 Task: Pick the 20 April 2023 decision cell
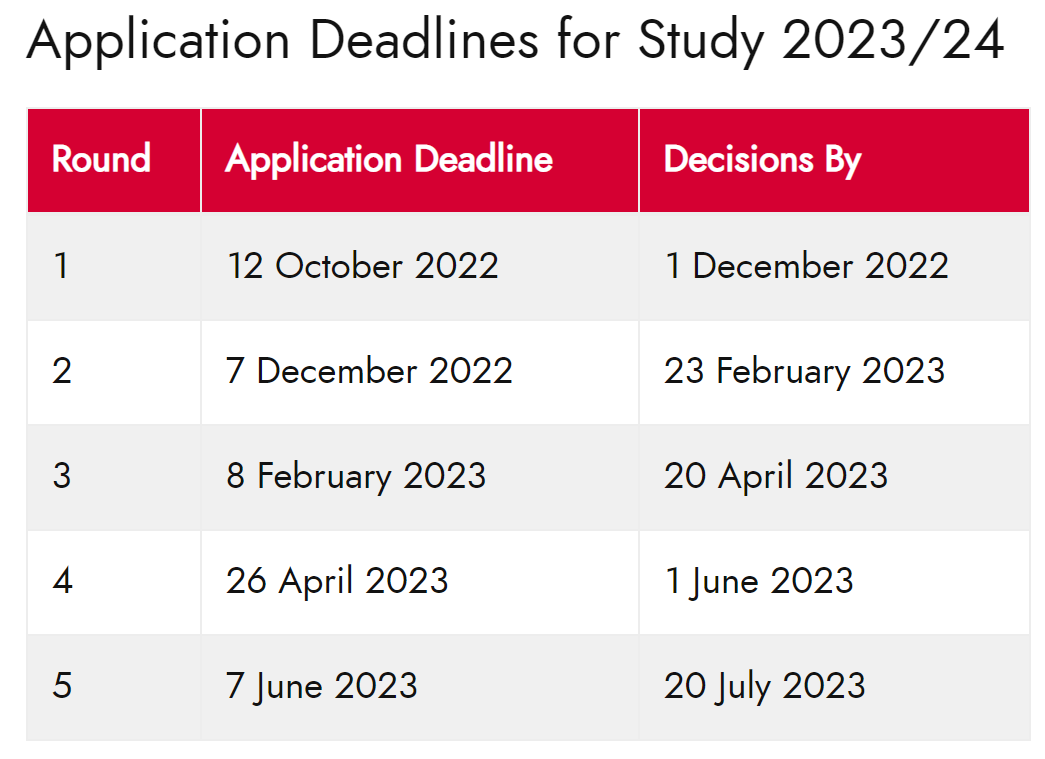835,477
